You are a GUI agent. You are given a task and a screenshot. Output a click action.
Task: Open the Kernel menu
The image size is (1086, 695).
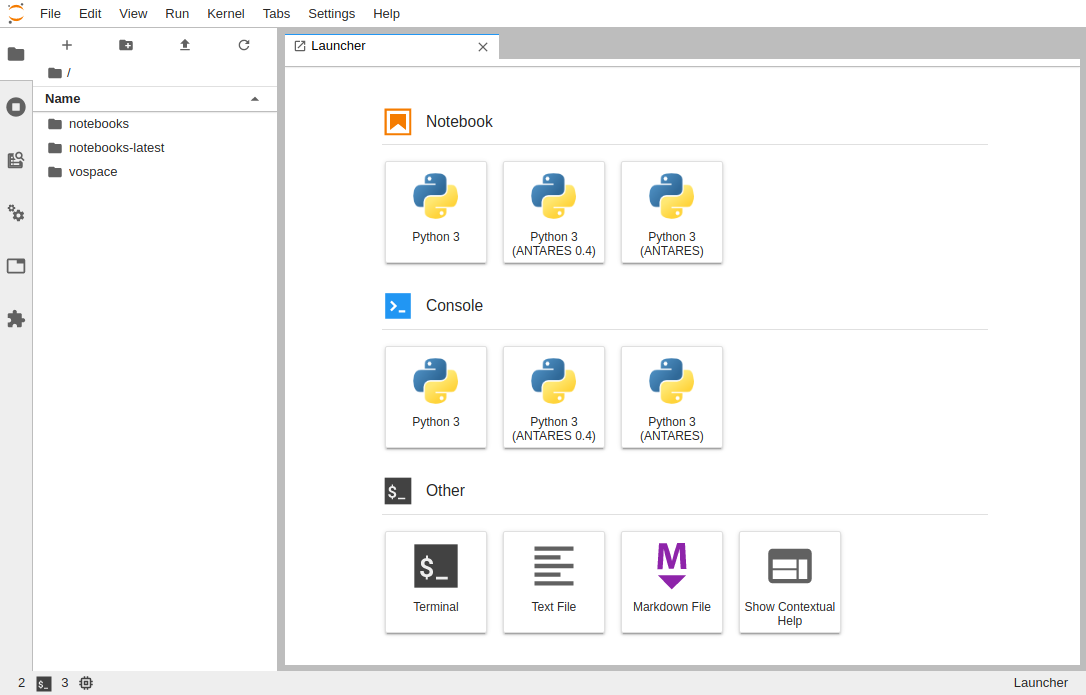click(x=226, y=14)
